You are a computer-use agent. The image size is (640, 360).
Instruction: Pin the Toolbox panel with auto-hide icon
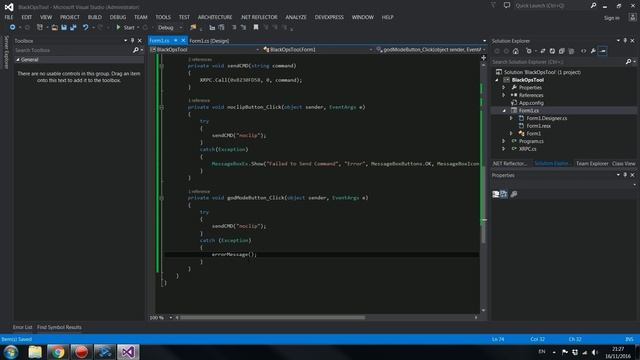click(132, 40)
